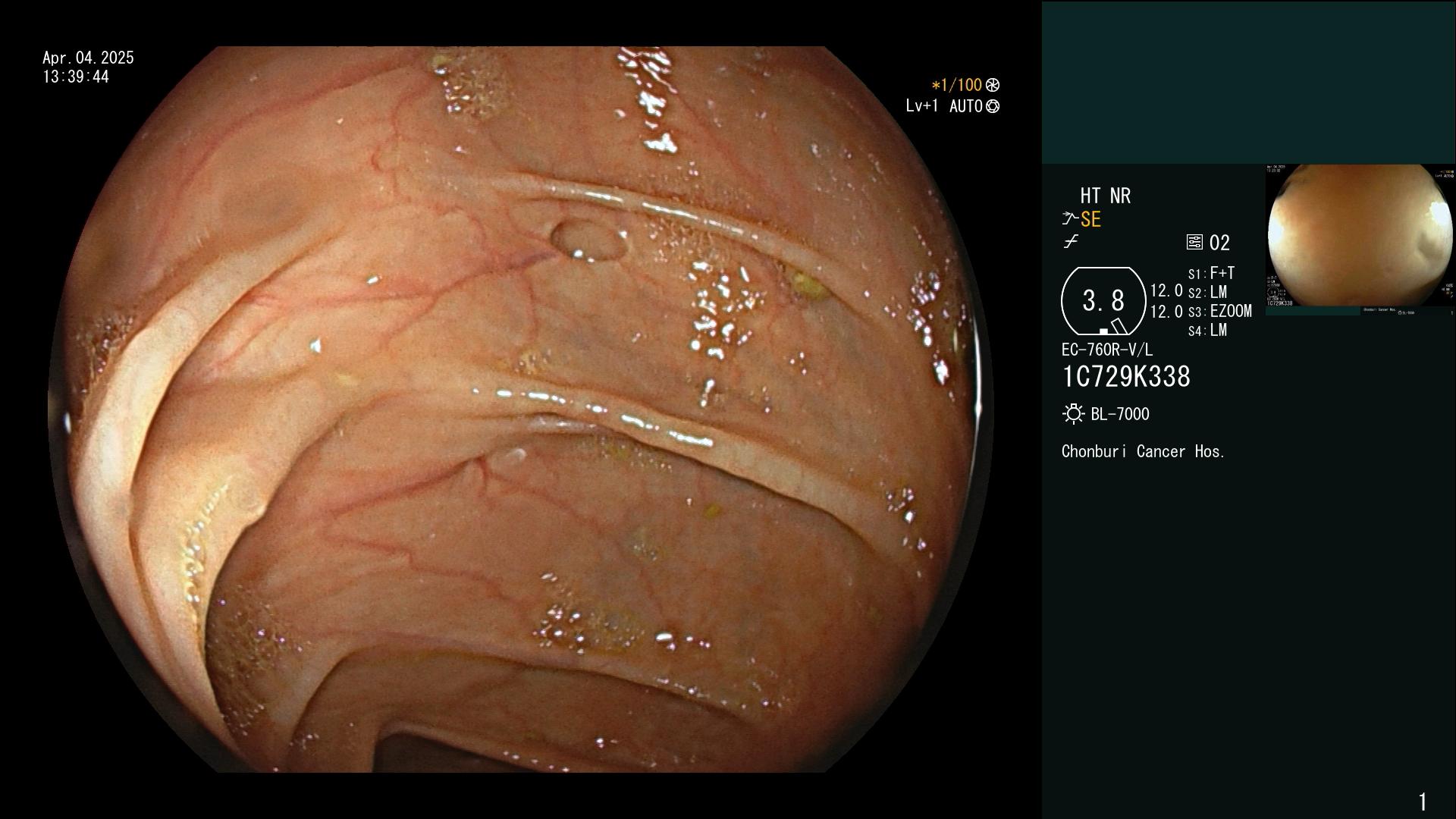Click the BL-7000 light source icon
1456x819 pixels.
pos(1073,414)
